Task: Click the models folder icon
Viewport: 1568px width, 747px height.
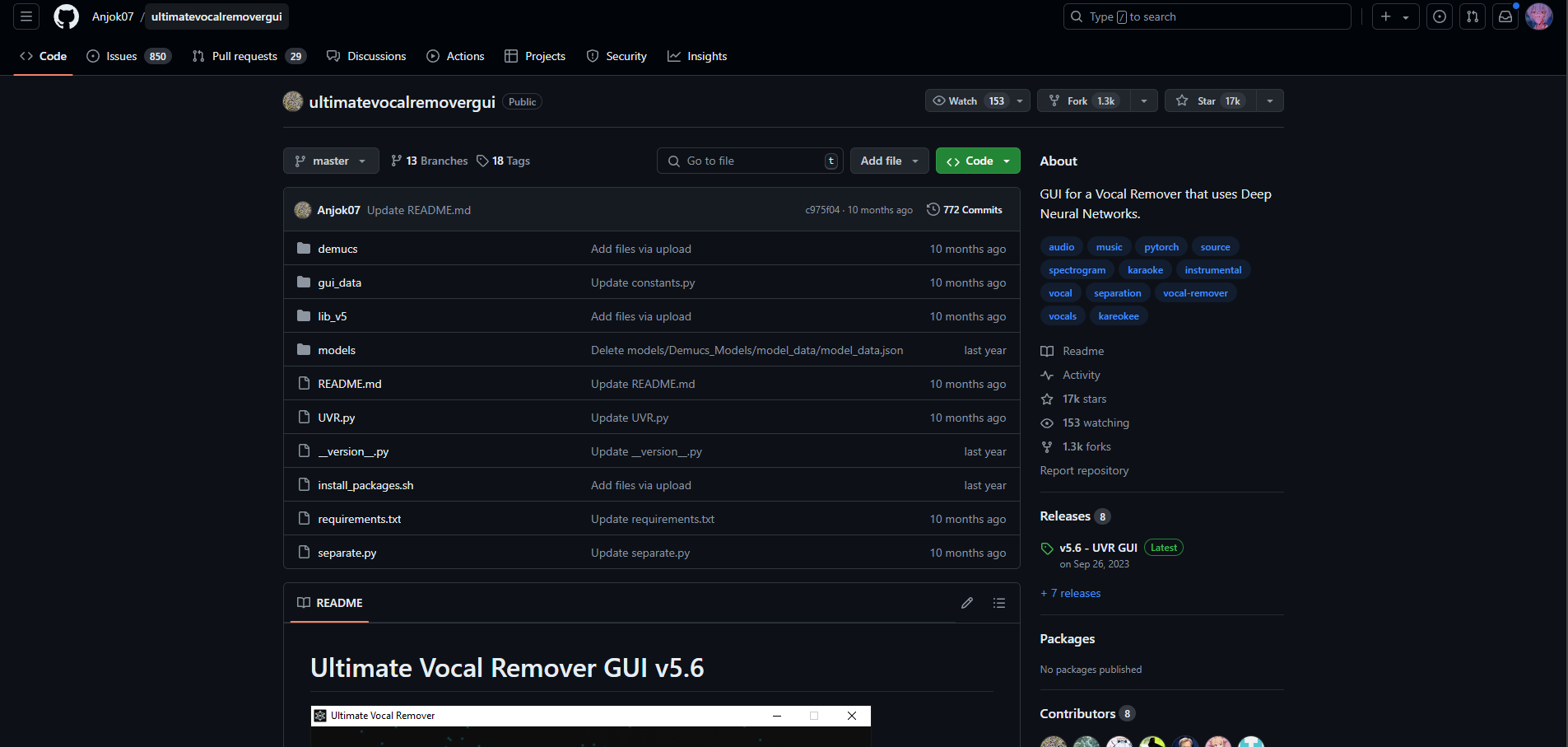Action: (x=304, y=349)
